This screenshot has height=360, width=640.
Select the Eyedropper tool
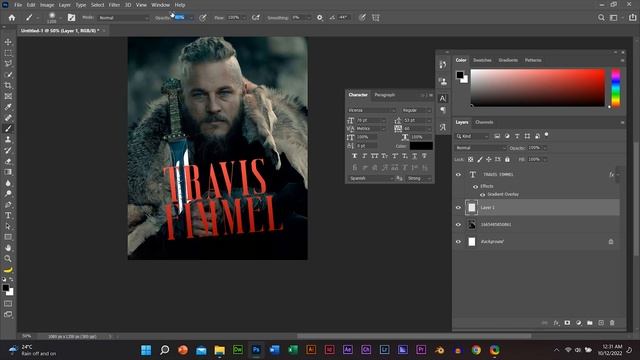click(8, 107)
